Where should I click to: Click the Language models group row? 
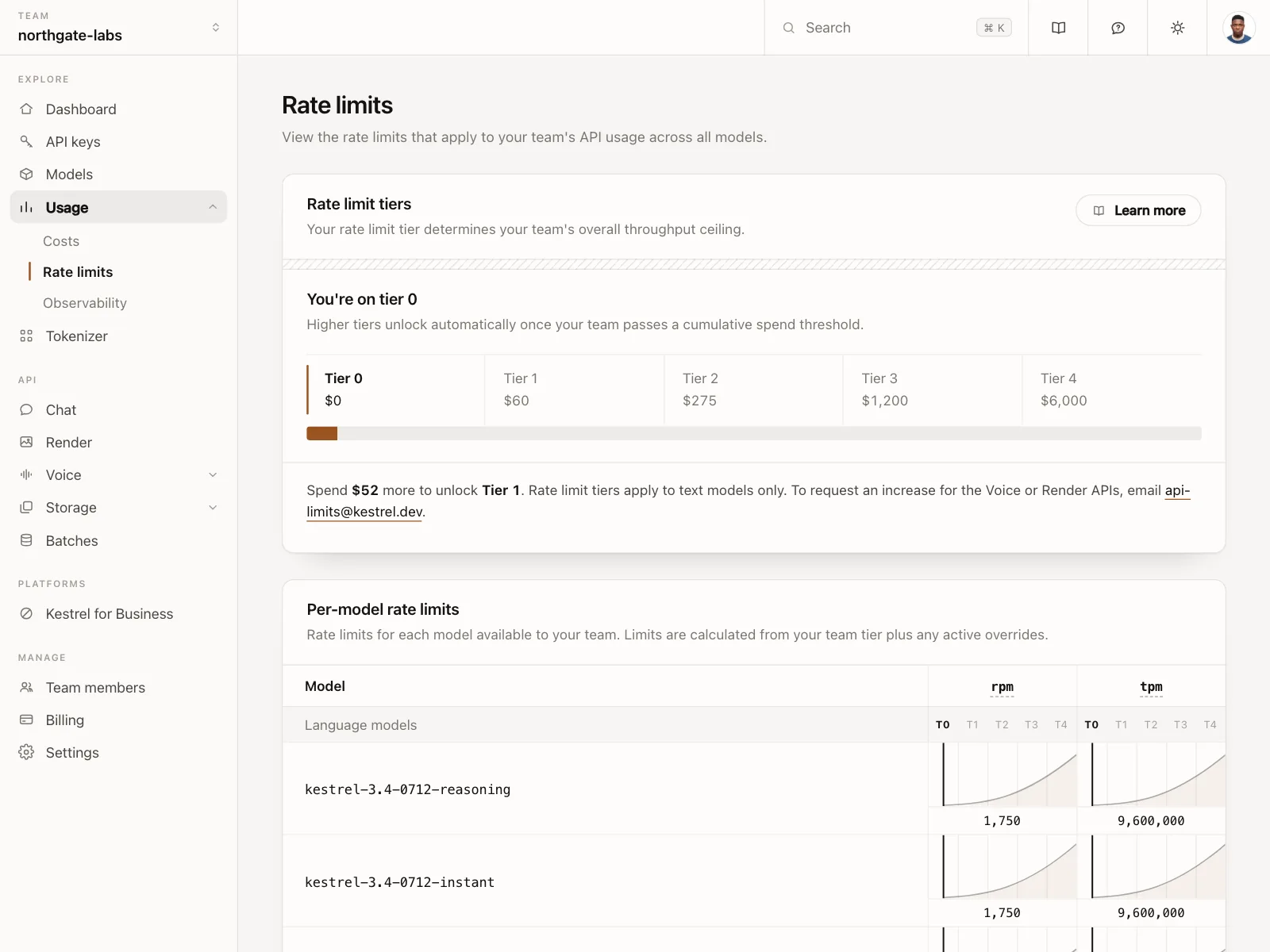pos(754,725)
